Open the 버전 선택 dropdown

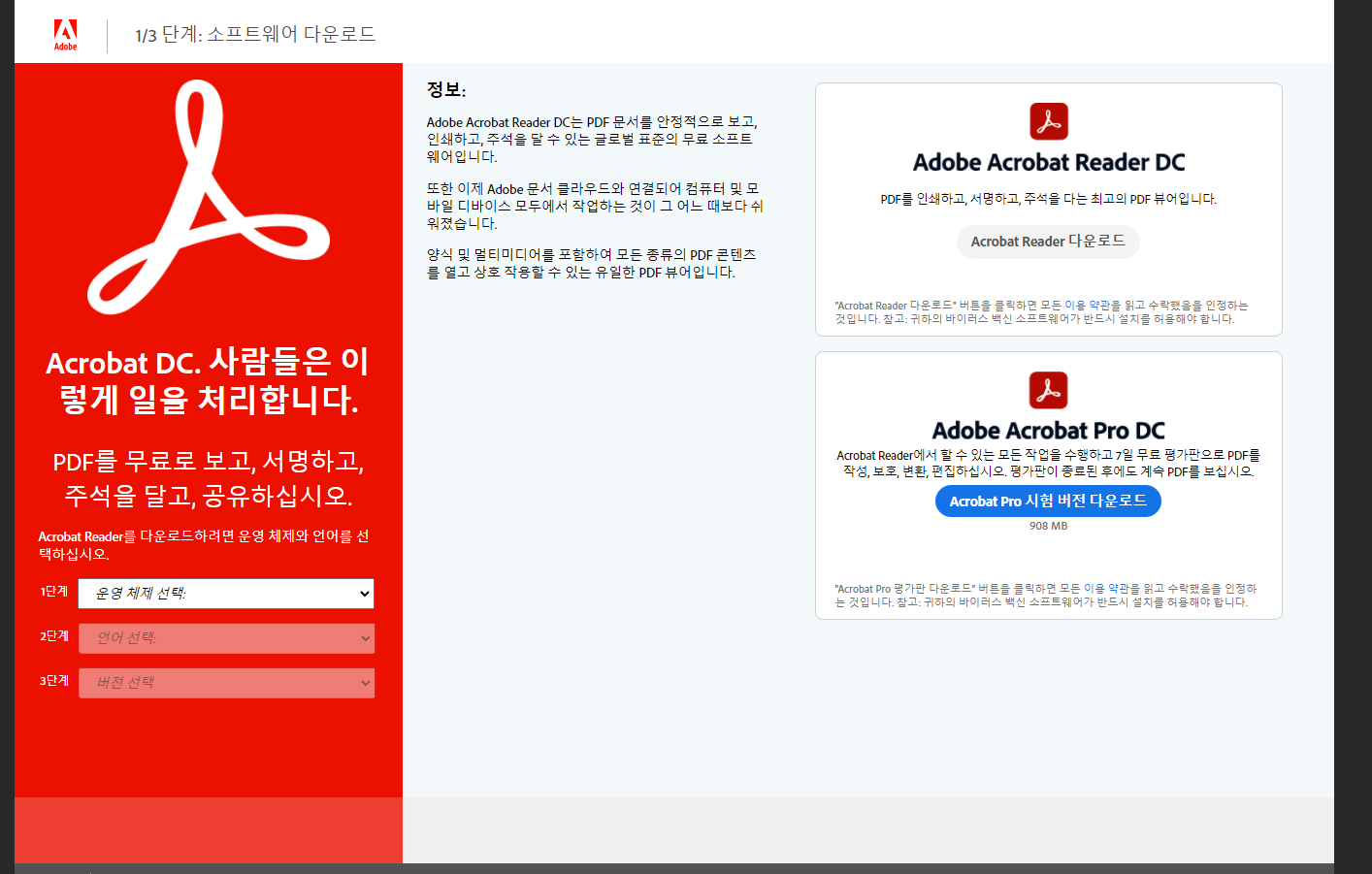pos(226,683)
